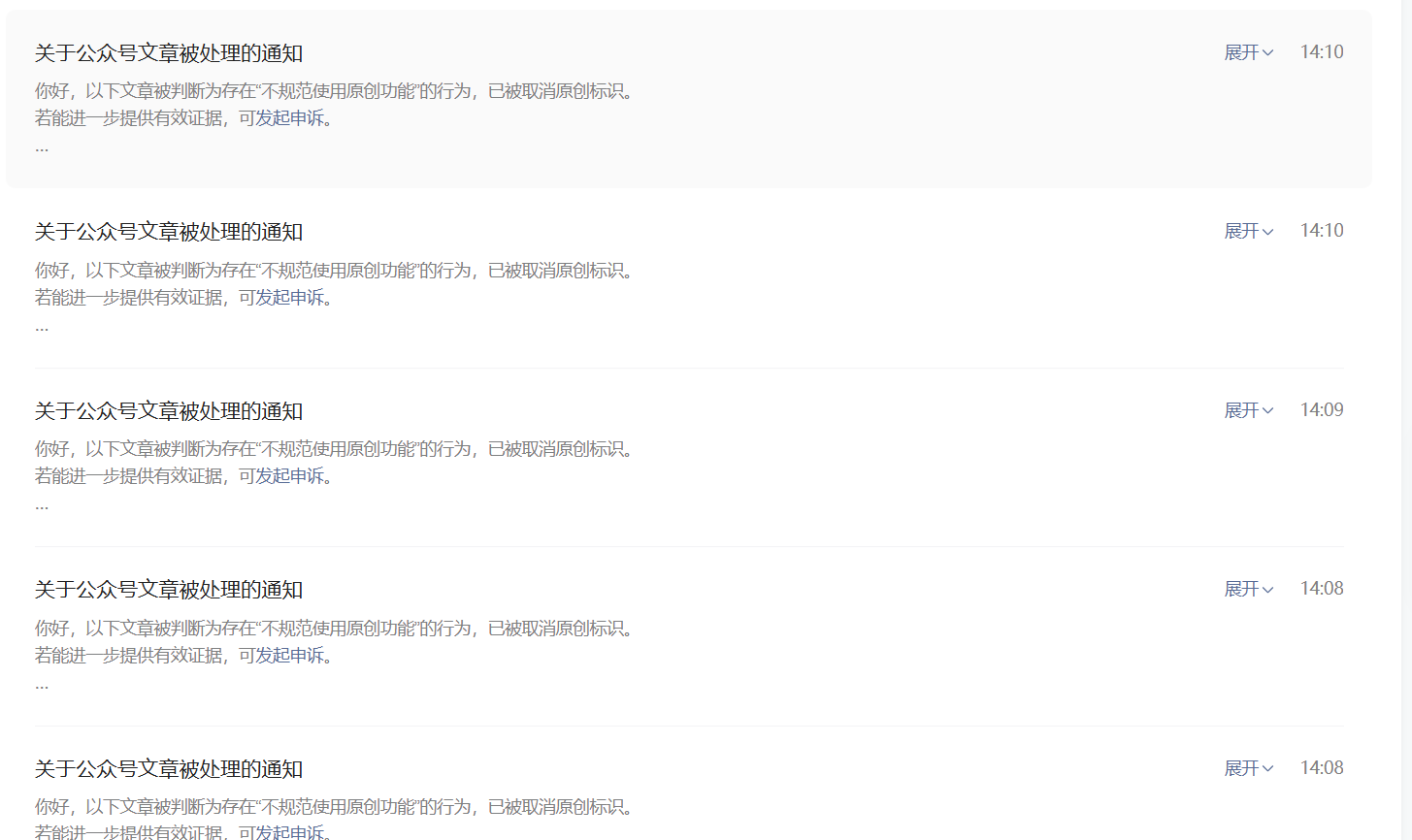Expand the second, non-highlighted 14:10 notification
This screenshot has width=1412, height=840.
1248,231
